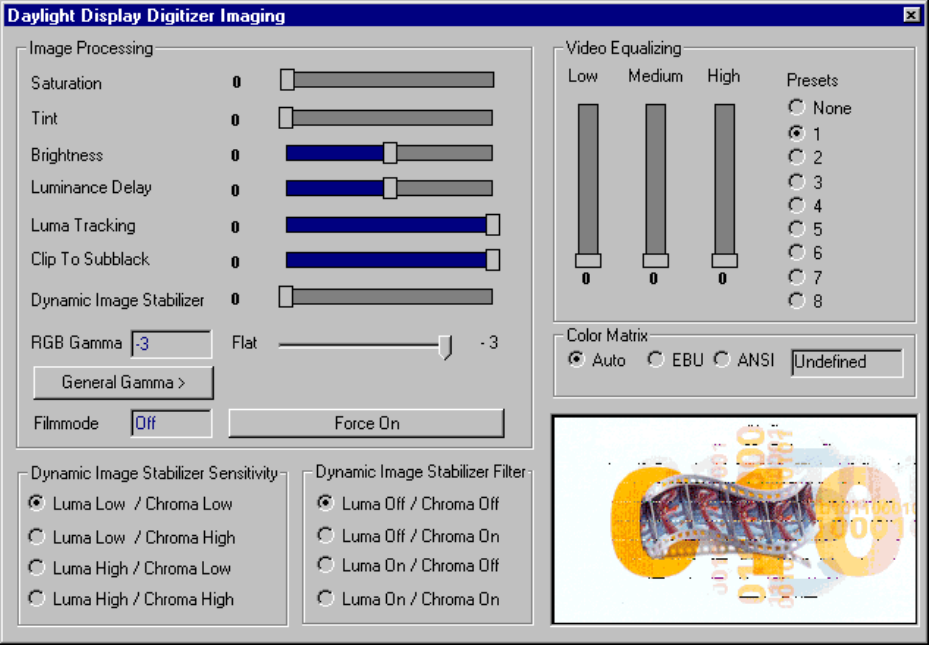
Task: Select preset 5 radio button
Action: click(796, 229)
